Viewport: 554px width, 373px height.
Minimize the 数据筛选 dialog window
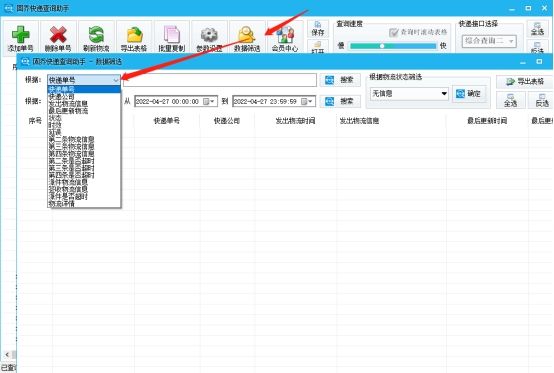point(523,62)
